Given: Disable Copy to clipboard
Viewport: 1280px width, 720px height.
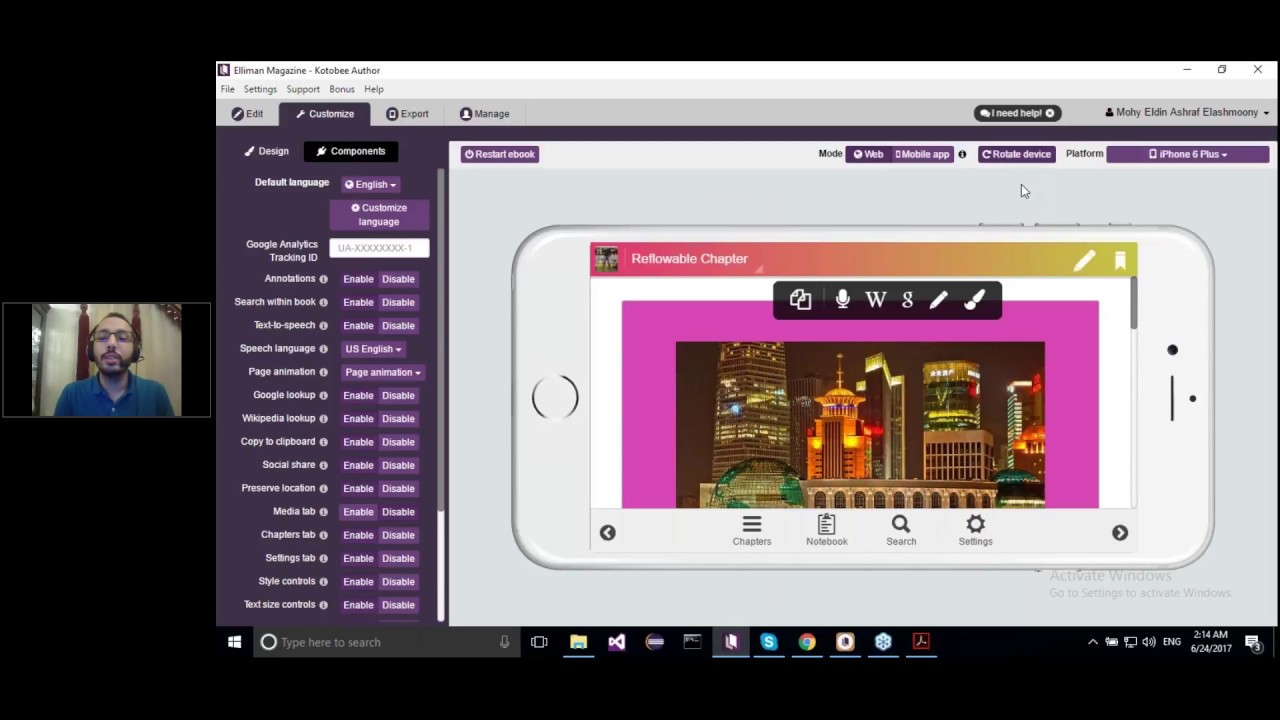Looking at the screenshot, I should (x=398, y=442).
